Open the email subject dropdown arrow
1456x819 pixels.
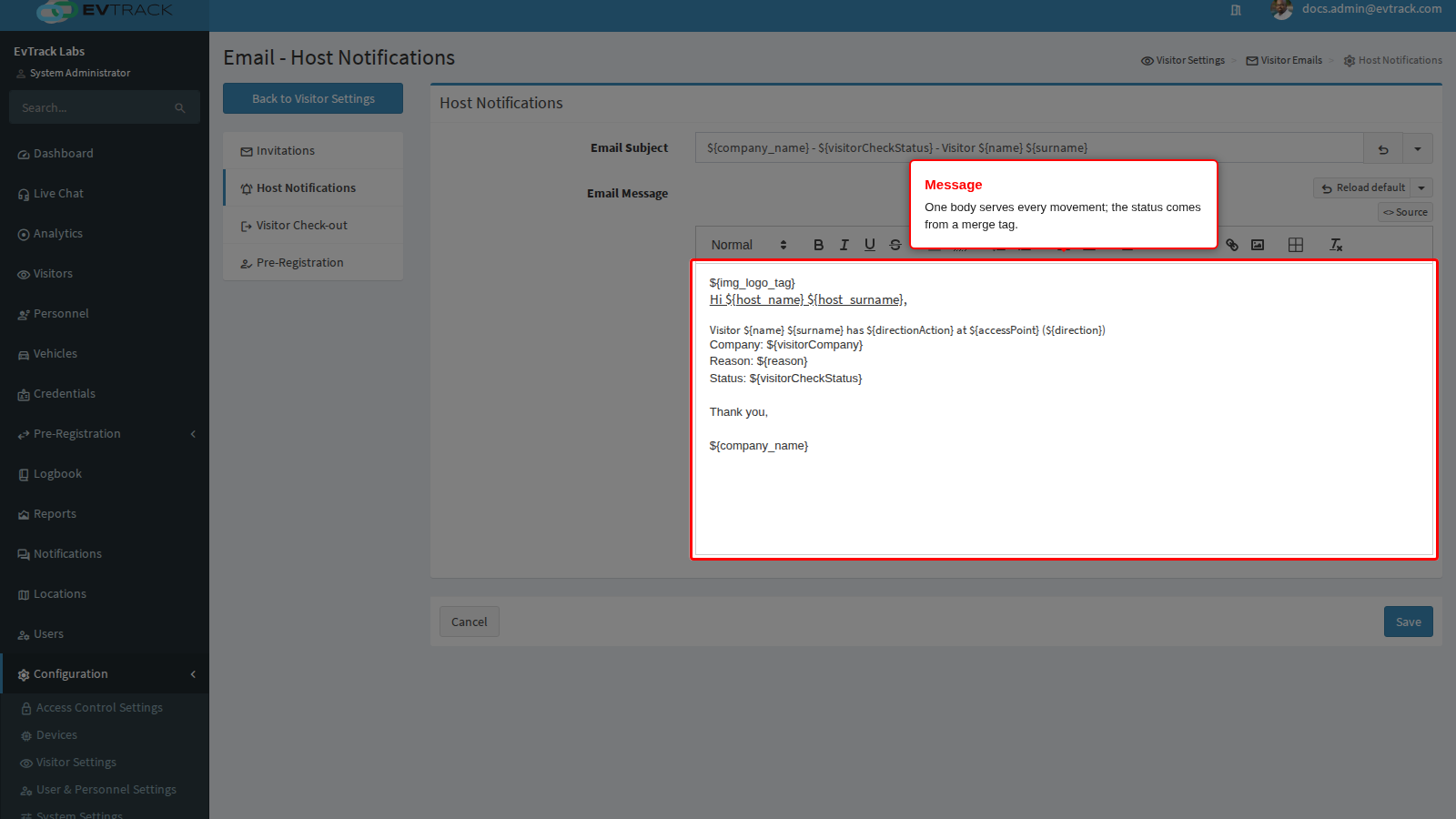click(x=1418, y=148)
